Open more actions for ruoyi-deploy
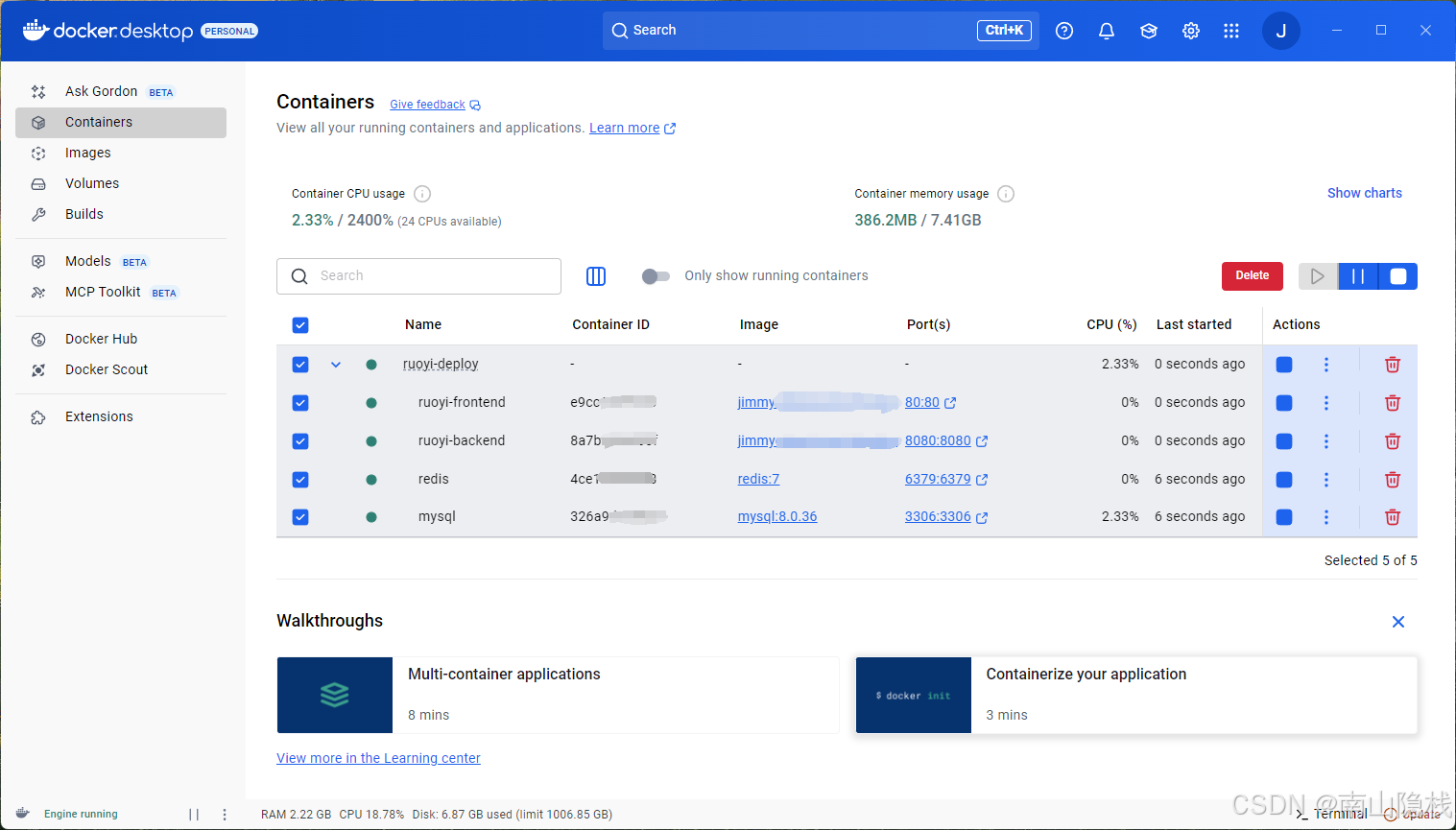The image size is (1456, 830). click(1326, 365)
